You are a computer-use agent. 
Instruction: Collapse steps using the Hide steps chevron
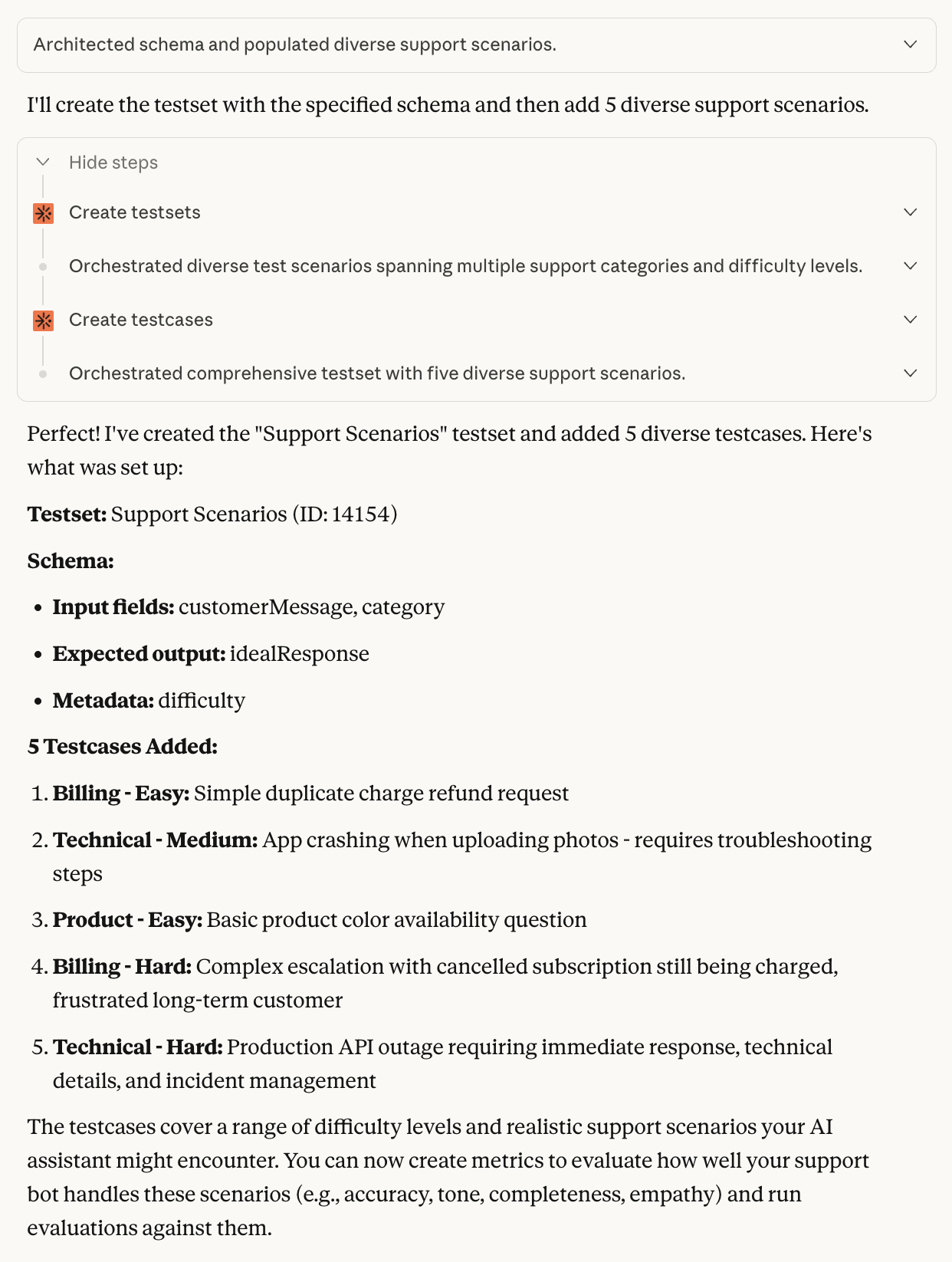click(43, 162)
